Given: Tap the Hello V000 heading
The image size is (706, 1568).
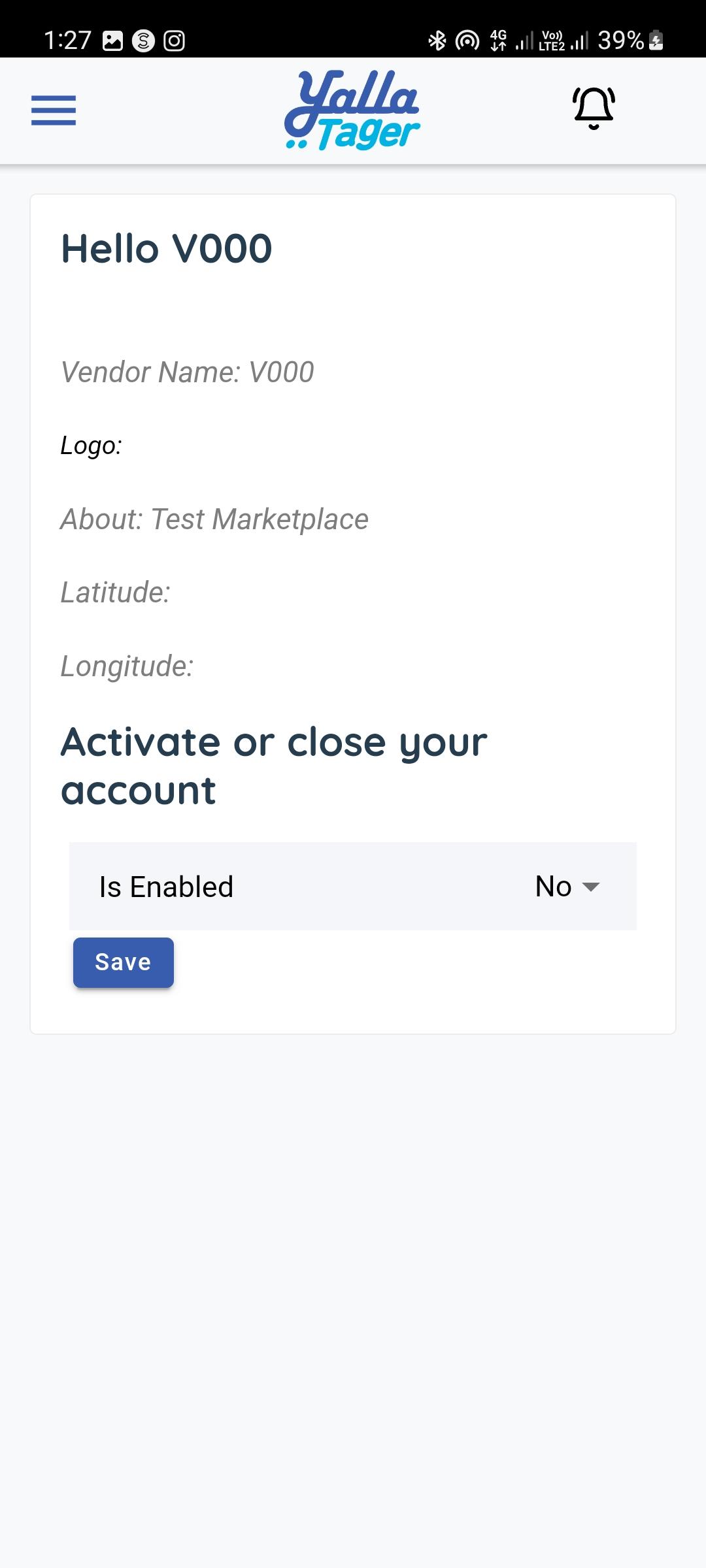Looking at the screenshot, I should [167, 249].
